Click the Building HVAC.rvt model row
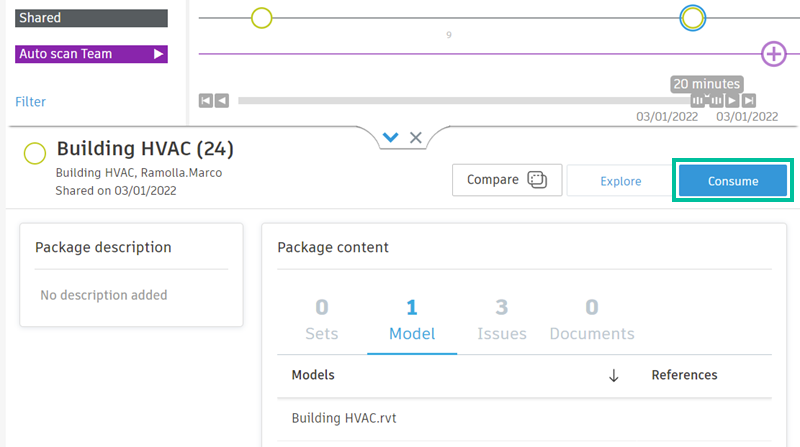The image size is (800, 447). click(336, 417)
